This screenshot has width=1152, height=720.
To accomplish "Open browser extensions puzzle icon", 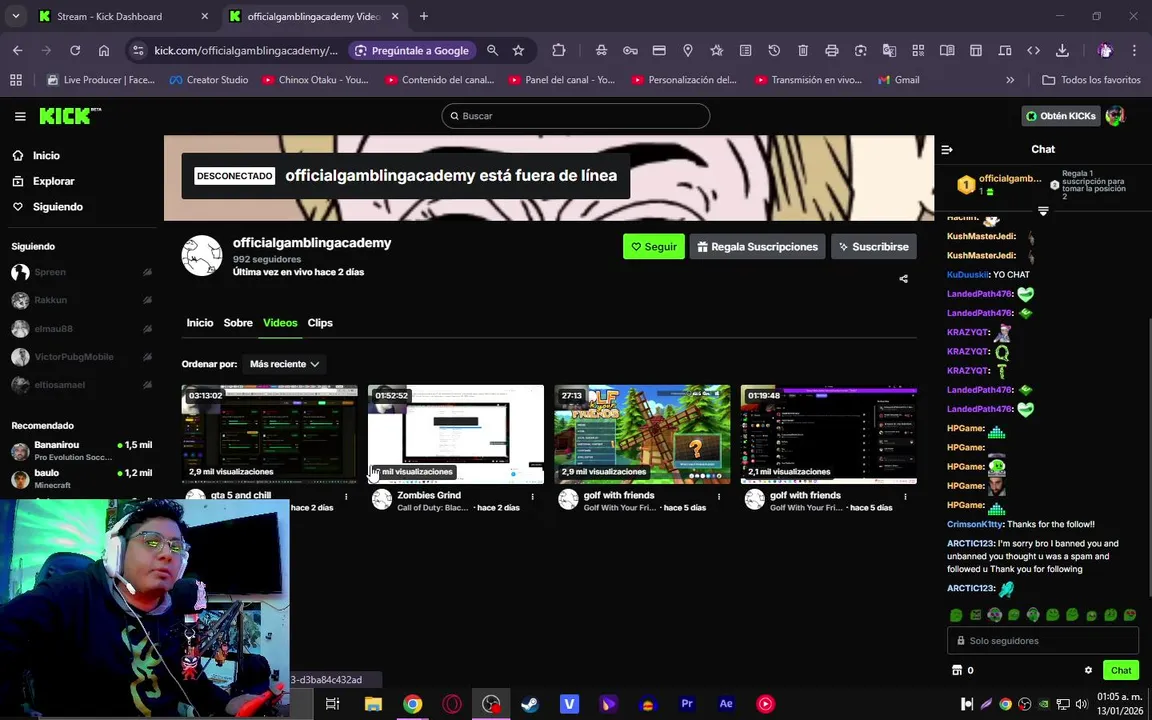I will point(559,51).
